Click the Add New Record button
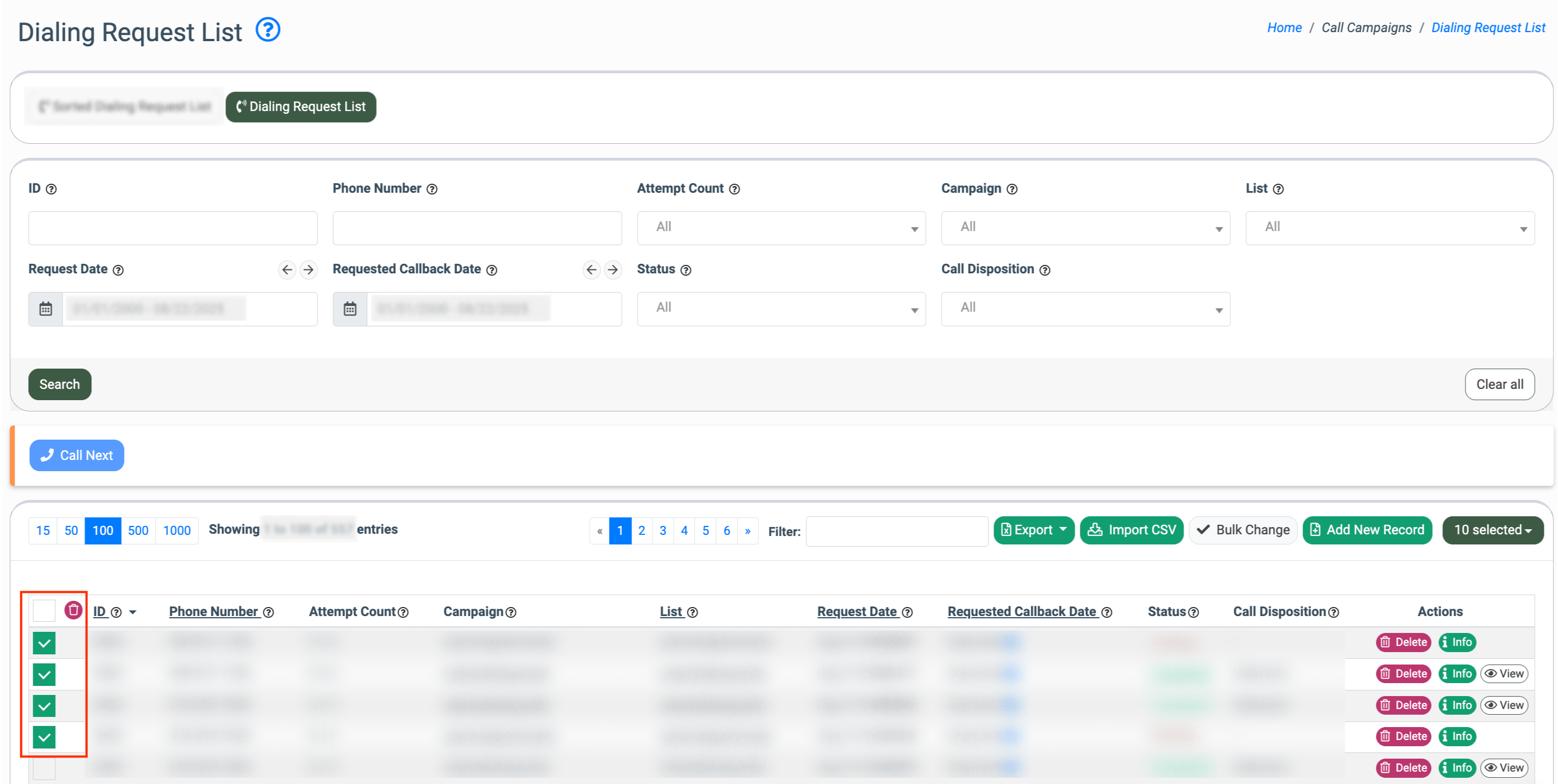1558x784 pixels. (1367, 530)
